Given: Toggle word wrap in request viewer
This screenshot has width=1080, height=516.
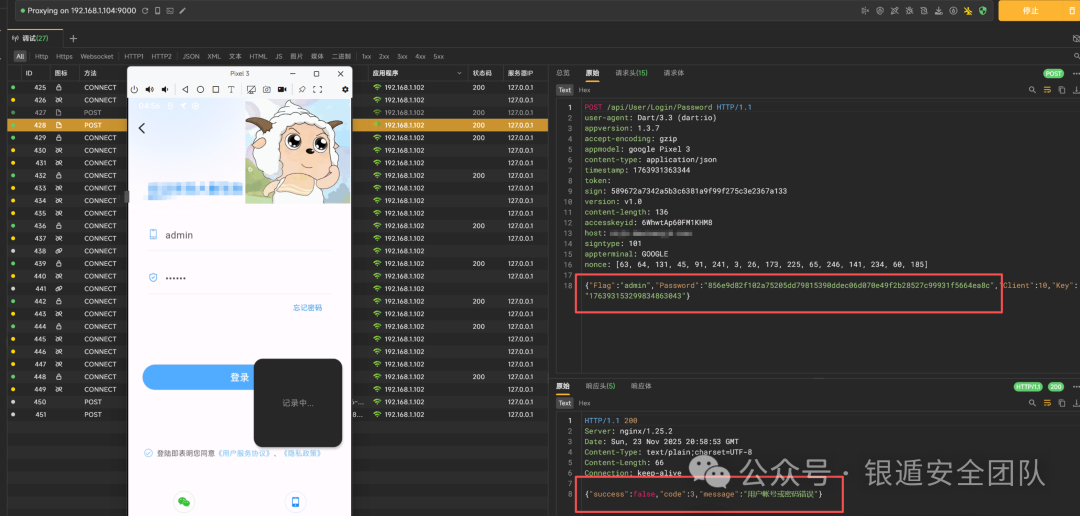Looking at the screenshot, I should pyautogui.click(x=1047, y=90).
